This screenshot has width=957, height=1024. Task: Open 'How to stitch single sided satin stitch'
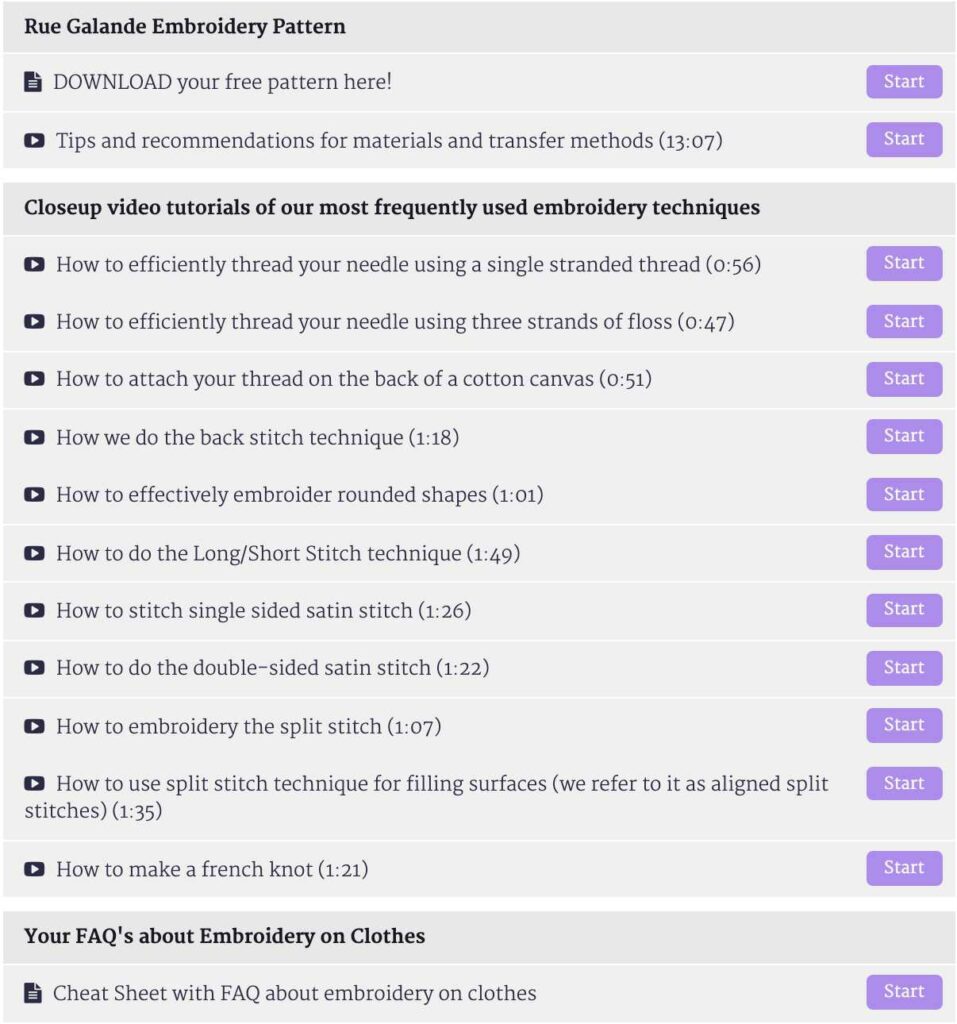(x=263, y=610)
